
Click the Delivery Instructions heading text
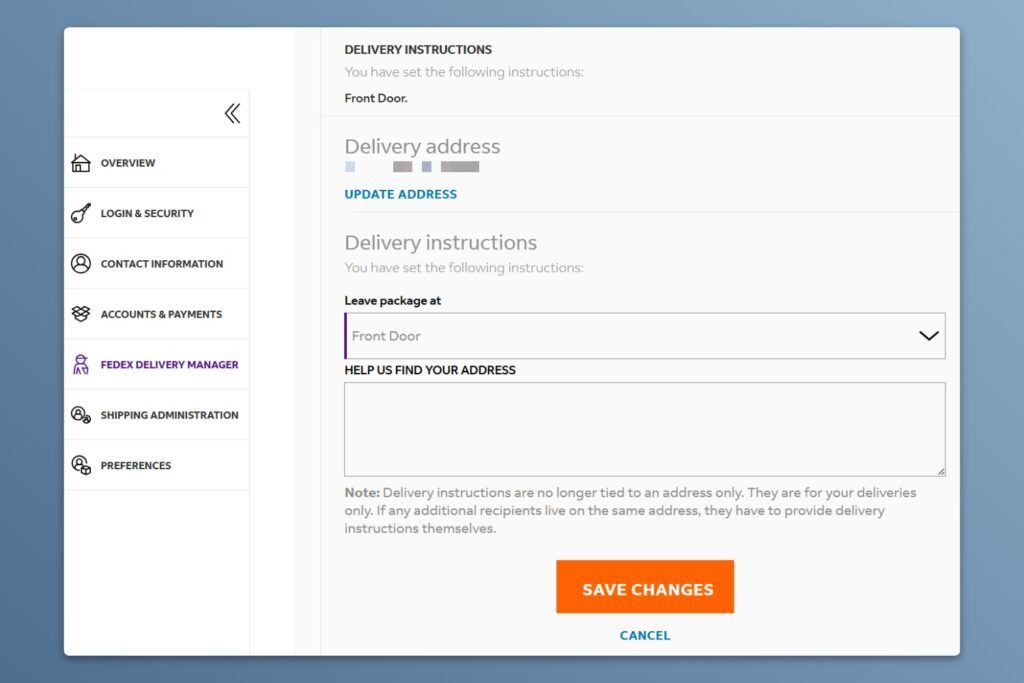point(418,50)
